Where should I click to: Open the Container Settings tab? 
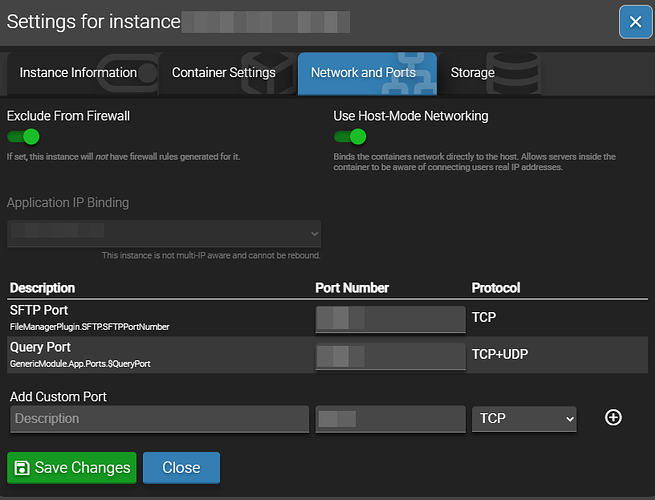pos(223,73)
